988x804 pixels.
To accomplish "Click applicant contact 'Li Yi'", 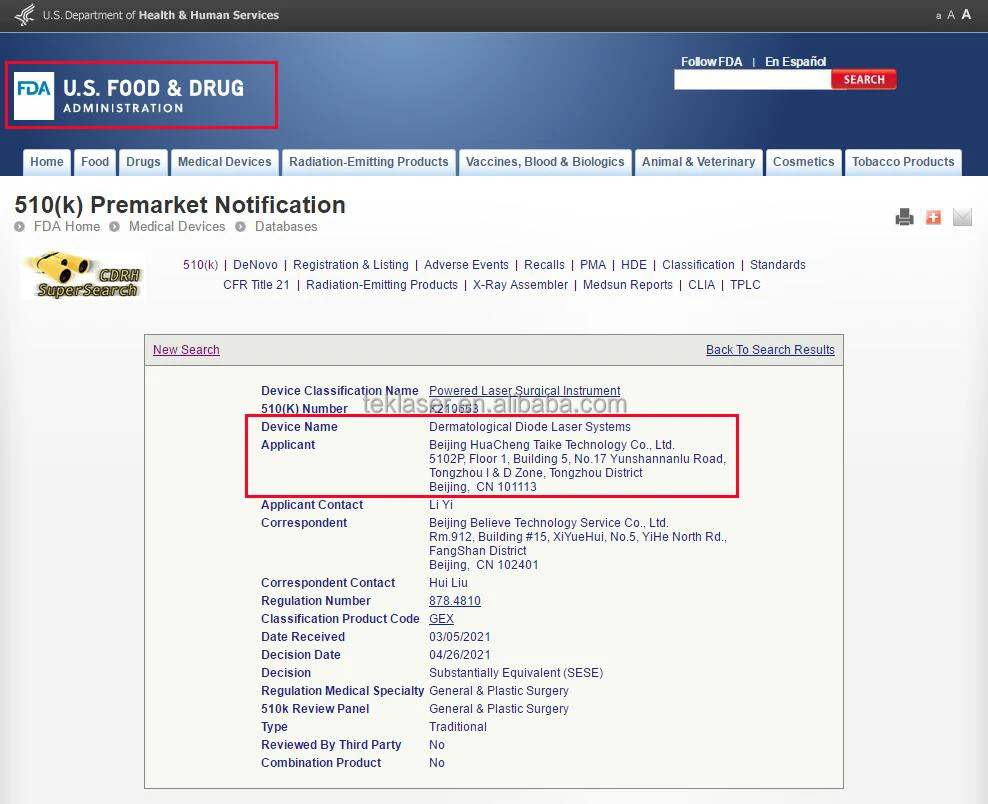I will point(441,505).
